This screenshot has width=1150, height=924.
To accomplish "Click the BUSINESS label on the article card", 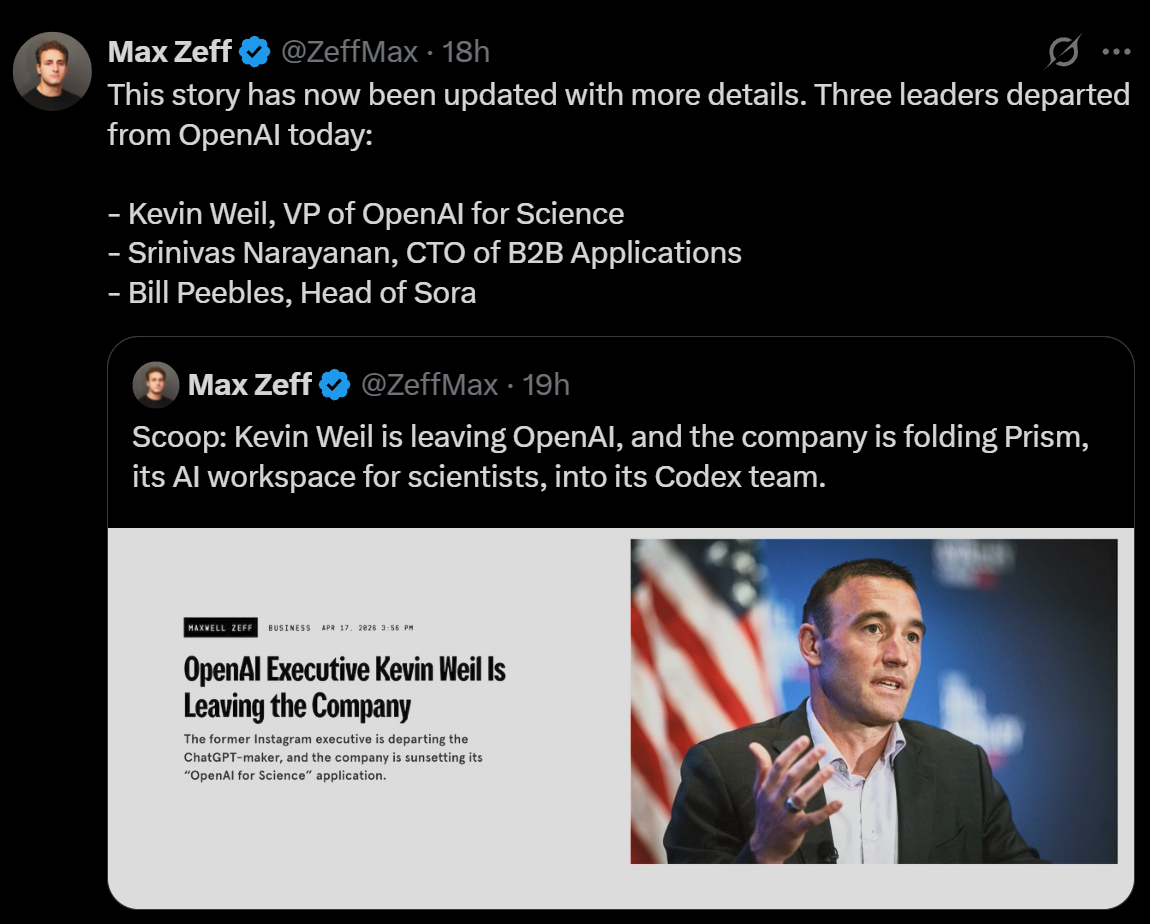I will [x=290, y=627].
